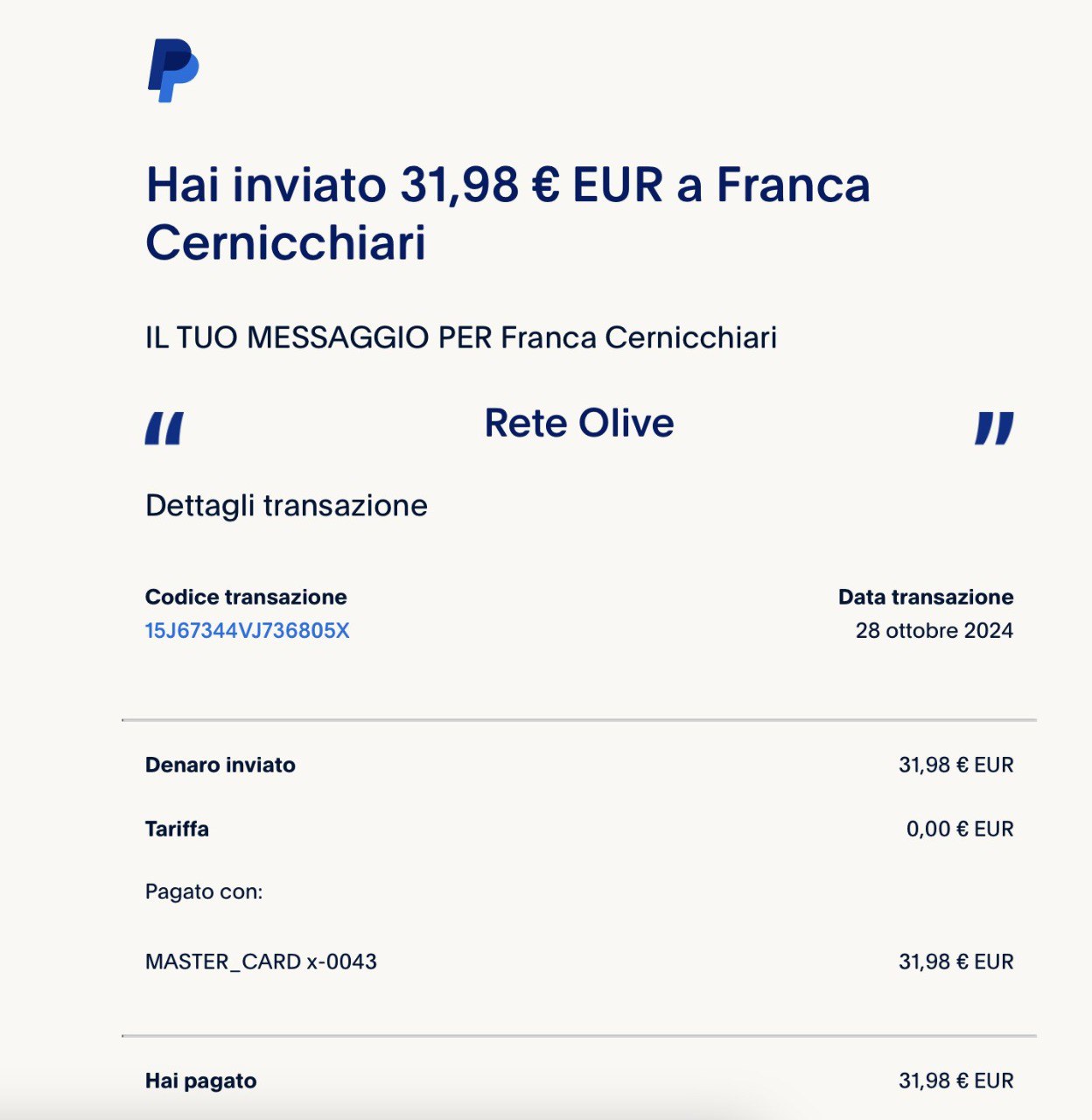Click the PayPal logo
Viewport: 1092px width, 1120px height.
(x=172, y=70)
